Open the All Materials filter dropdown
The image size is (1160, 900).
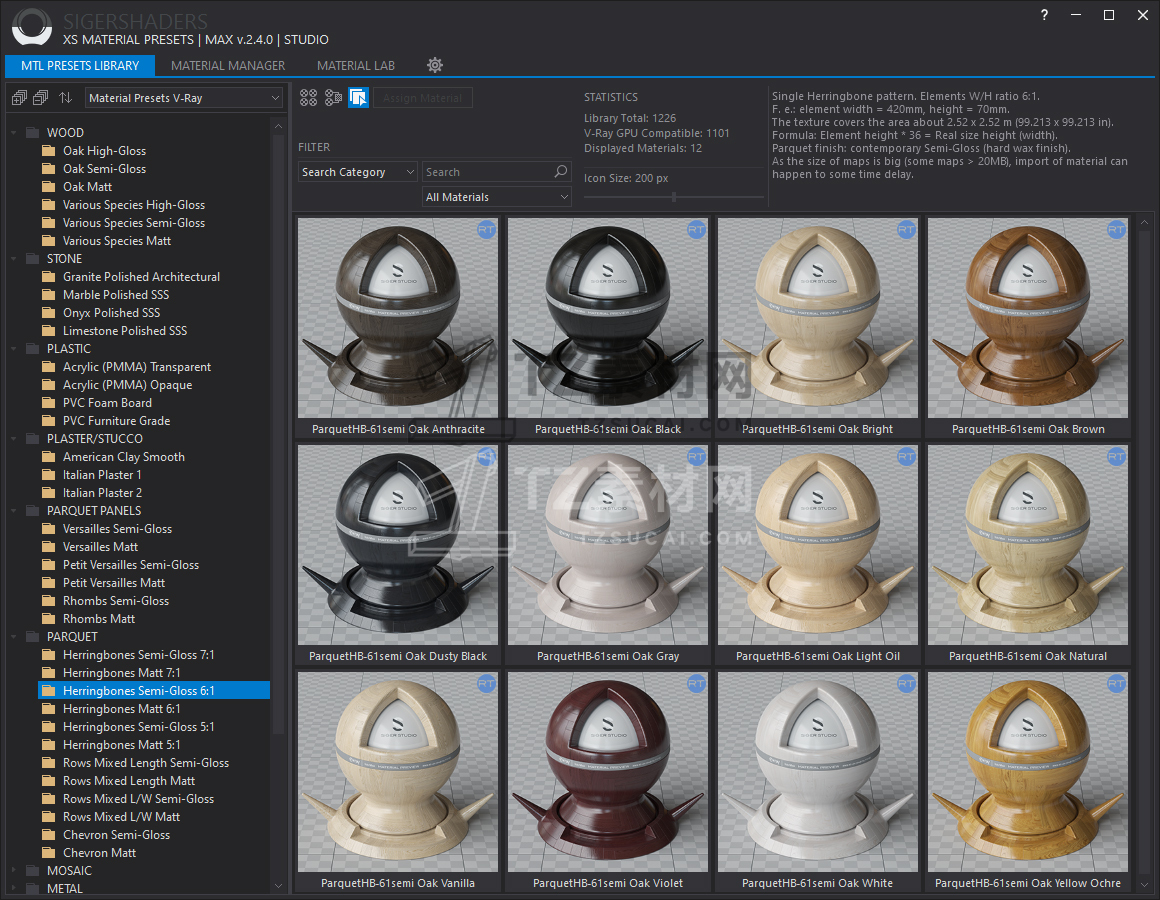(x=497, y=197)
